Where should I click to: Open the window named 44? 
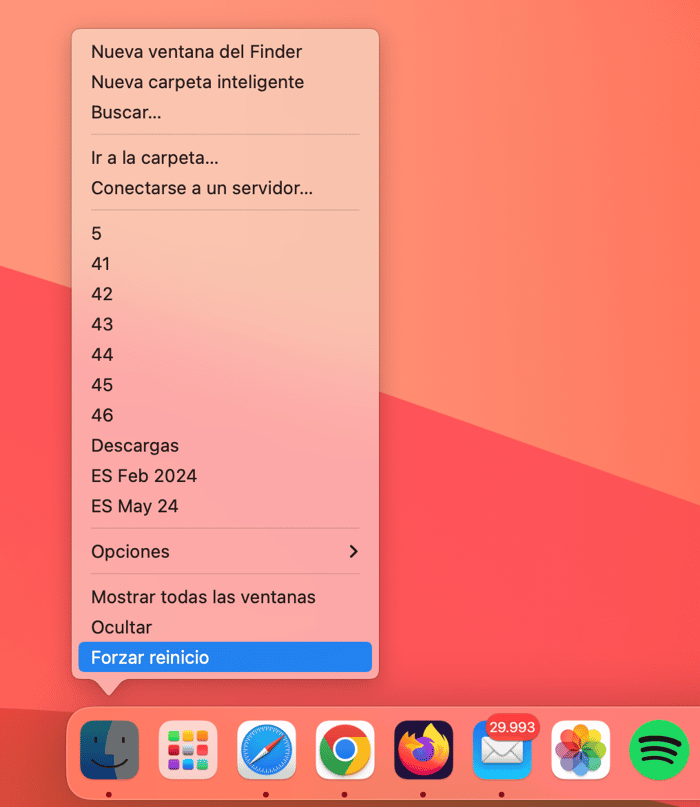tap(225, 355)
